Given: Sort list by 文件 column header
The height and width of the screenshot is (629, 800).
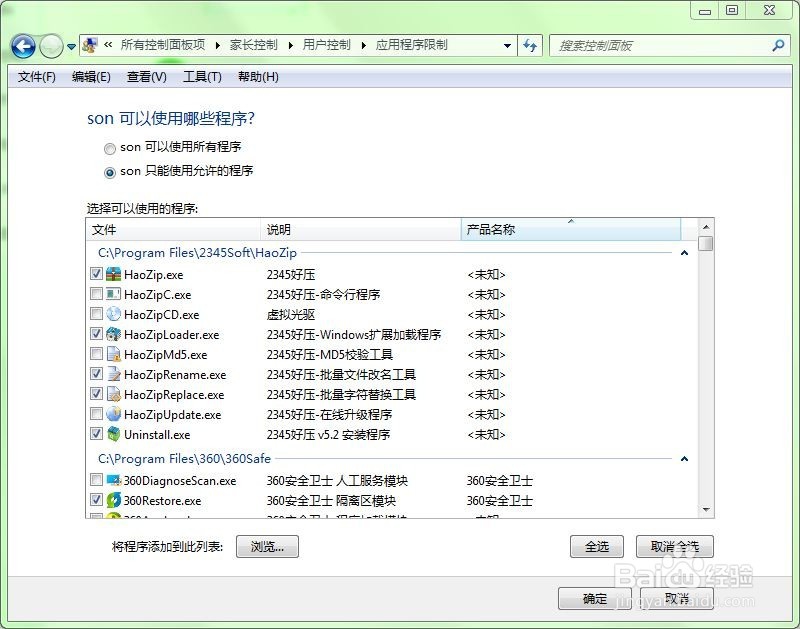Looking at the screenshot, I should pyautogui.click(x=173, y=230).
